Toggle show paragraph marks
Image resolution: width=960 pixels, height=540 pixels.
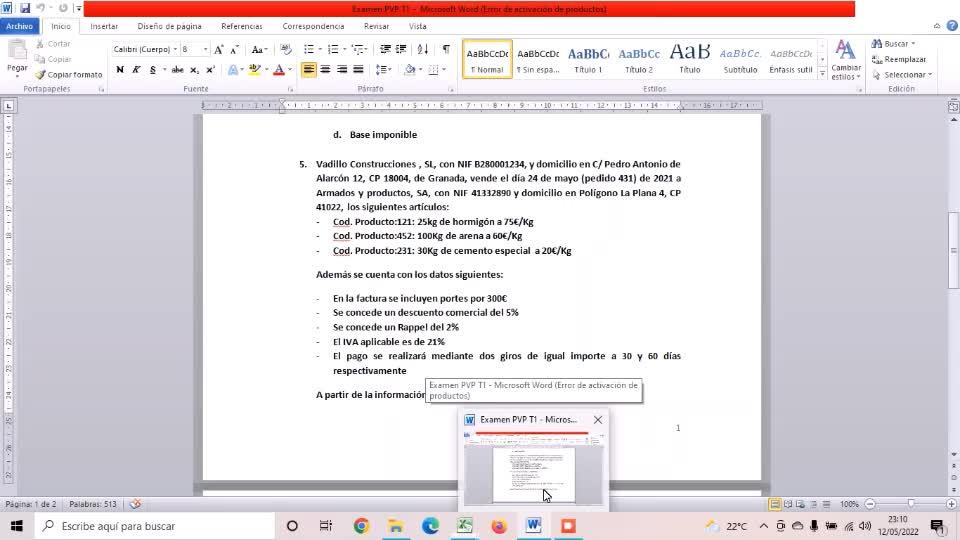click(446, 49)
